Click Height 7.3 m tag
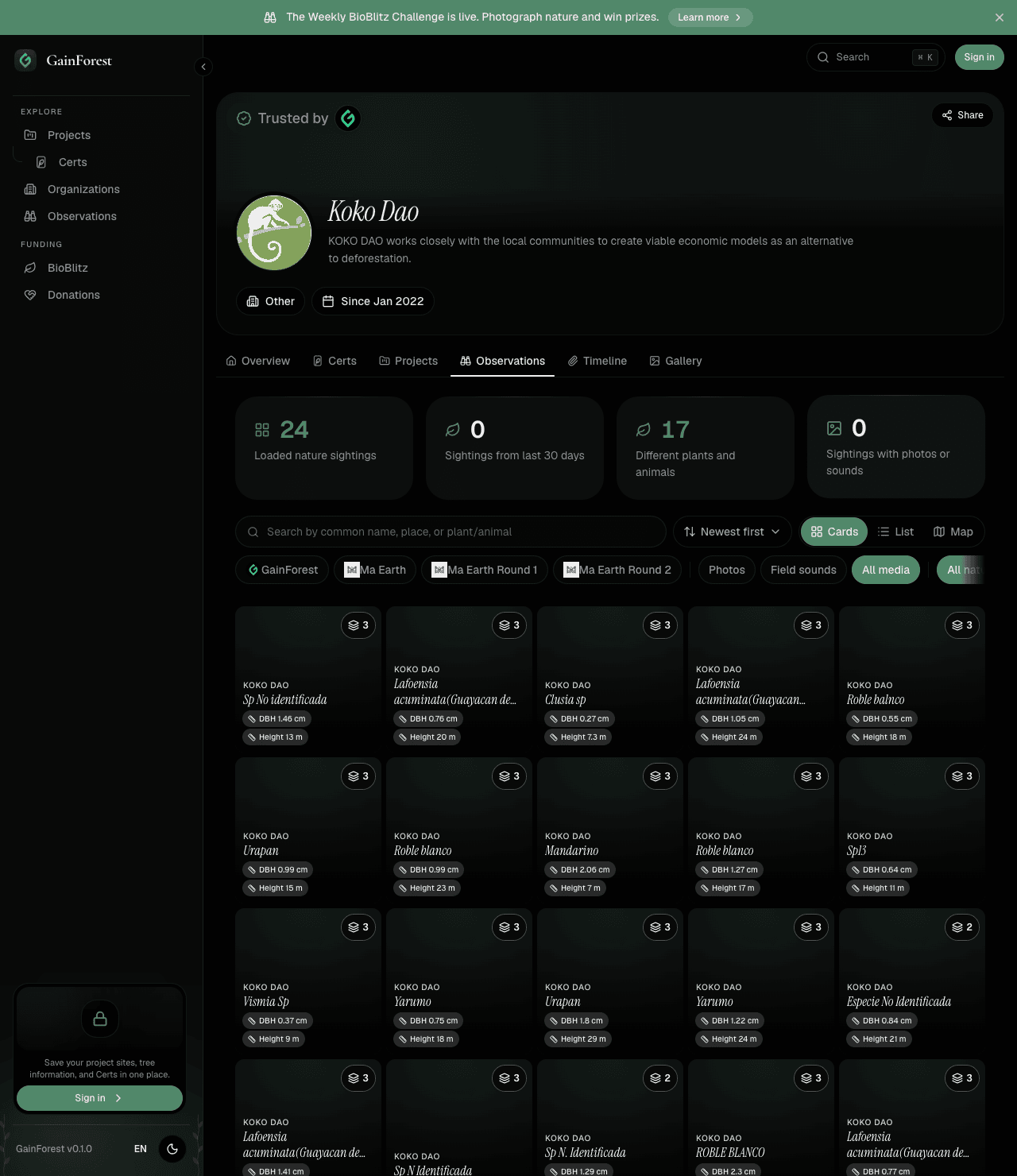 (x=578, y=737)
